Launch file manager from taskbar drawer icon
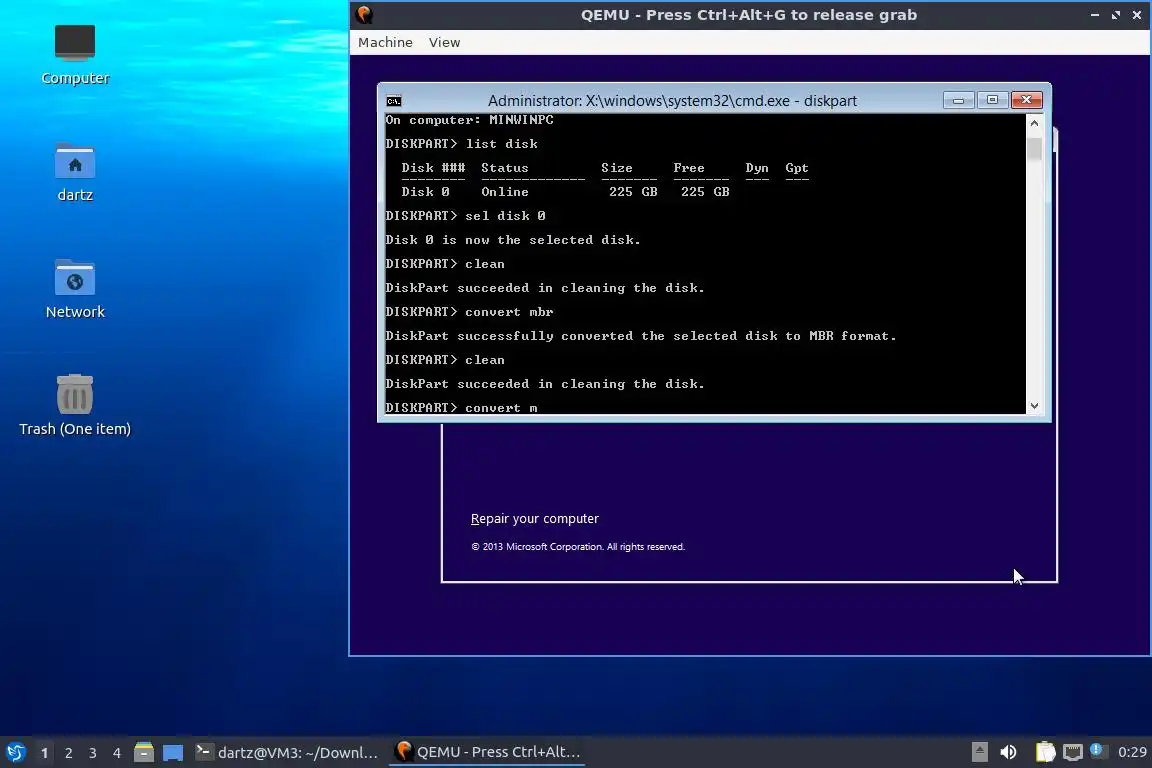 tap(144, 752)
